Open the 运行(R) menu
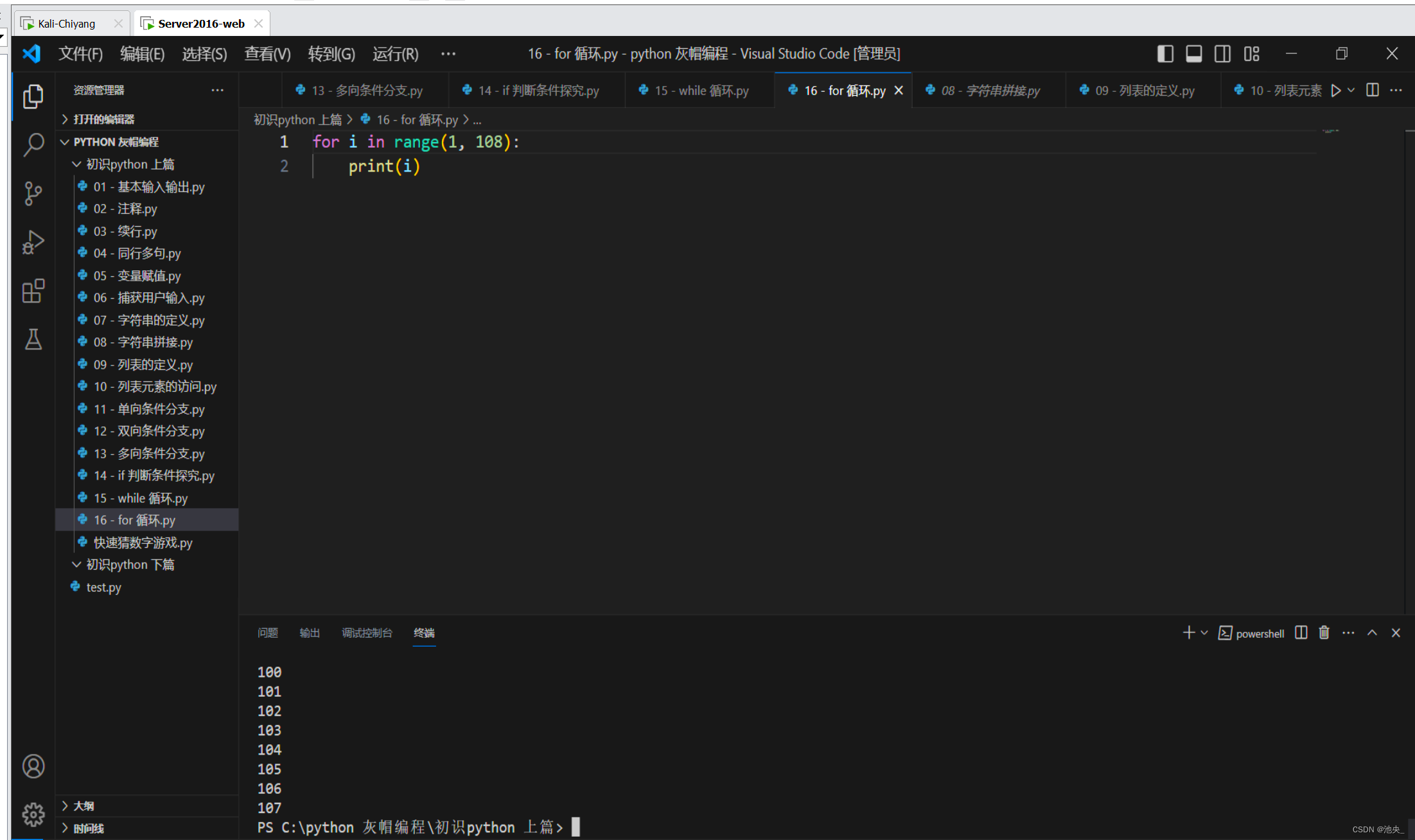The image size is (1415, 840). pos(394,53)
